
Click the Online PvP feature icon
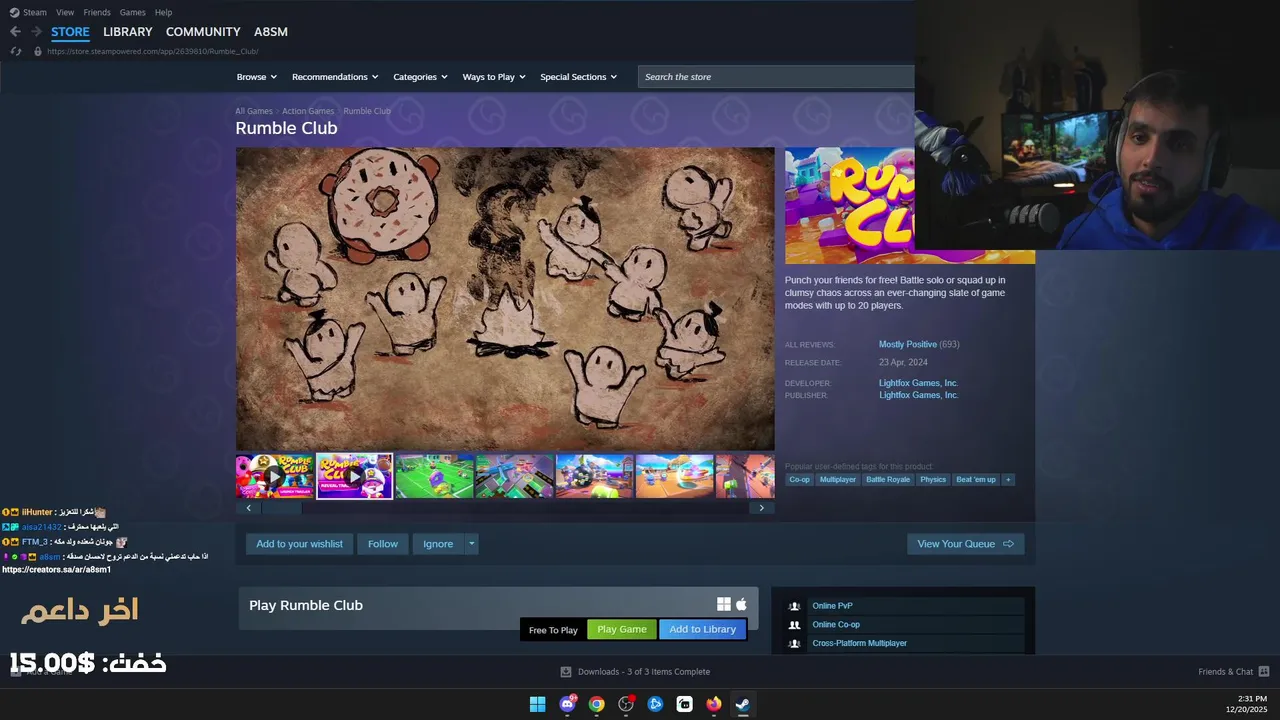click(794, 606)
